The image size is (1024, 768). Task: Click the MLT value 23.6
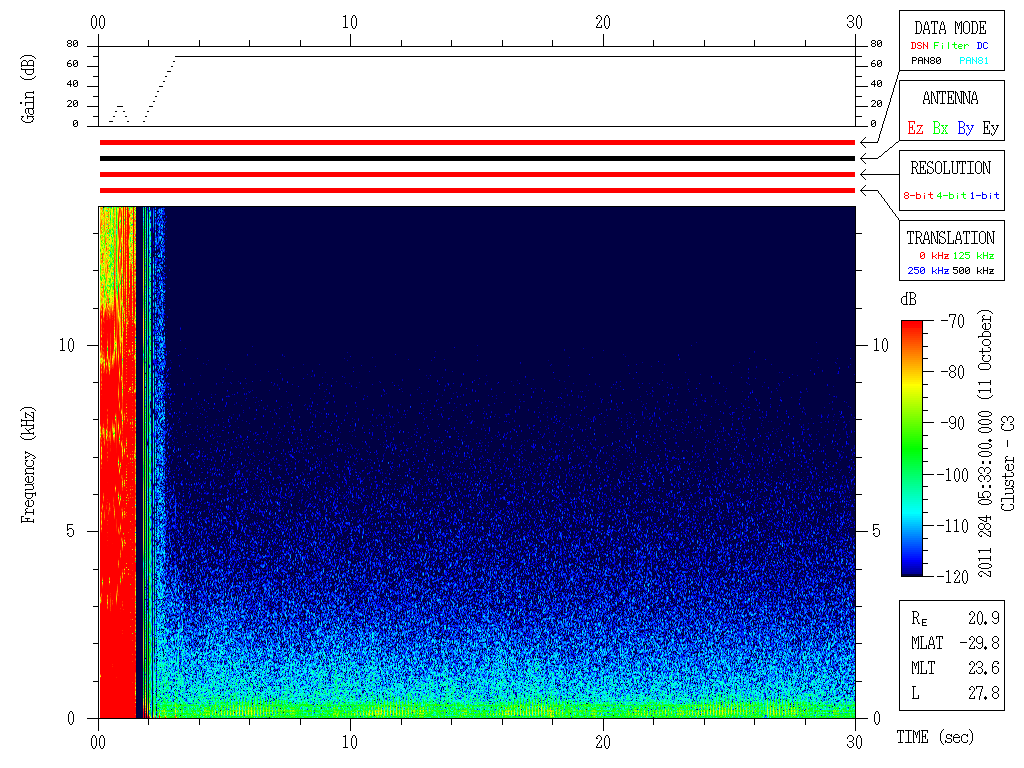(984, 667)
